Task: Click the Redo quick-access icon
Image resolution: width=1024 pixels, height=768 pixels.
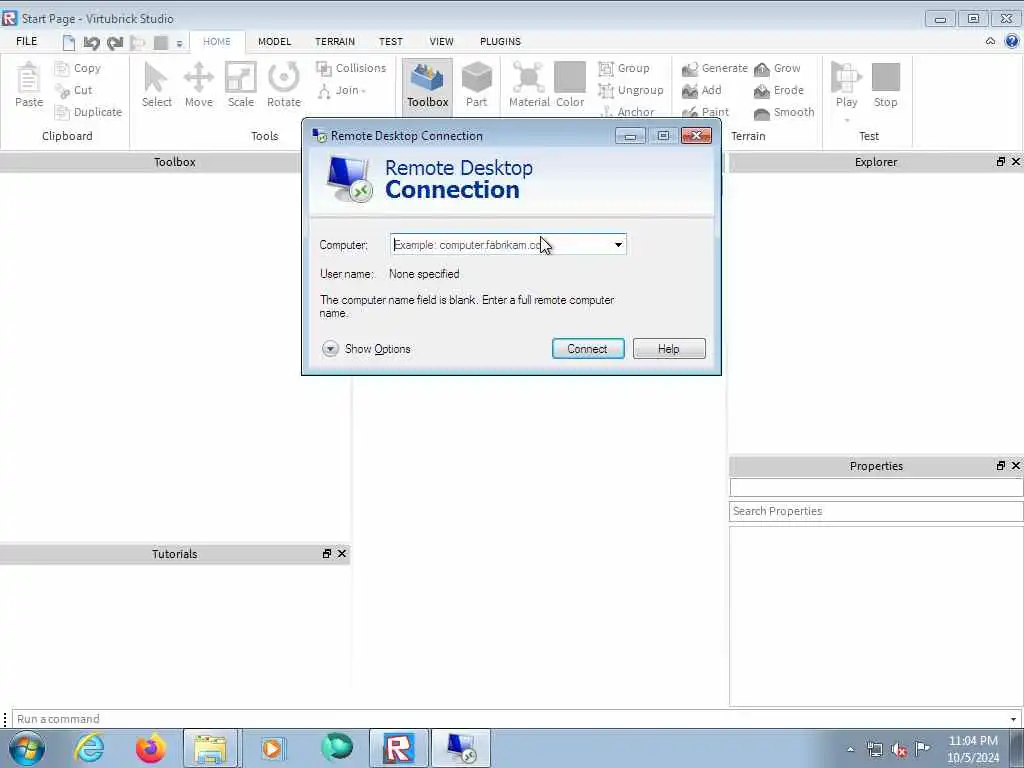Action: pos(115,43)
